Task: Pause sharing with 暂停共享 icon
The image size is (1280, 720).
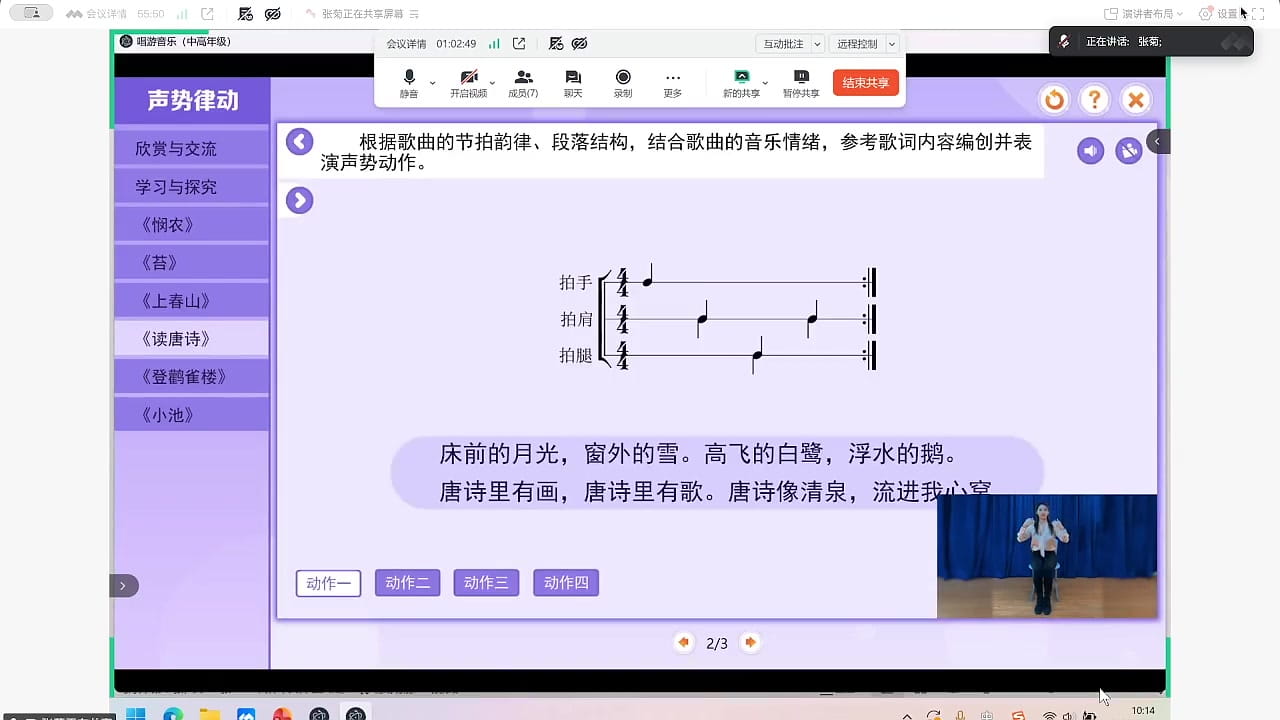Action: [x=801, y=83]
